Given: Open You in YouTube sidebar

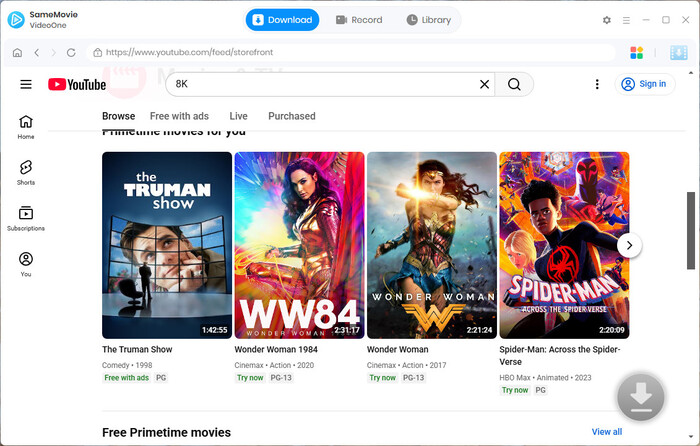Looking at the screenshot, I should click(x=26, y=265).
